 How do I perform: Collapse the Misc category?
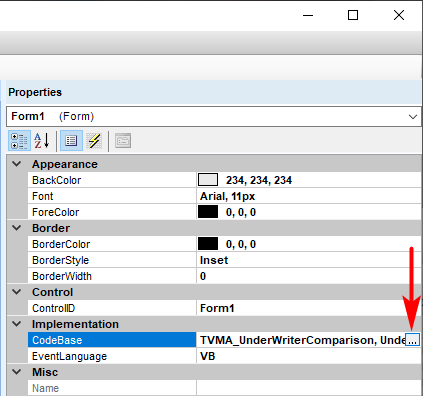[17, 372]
